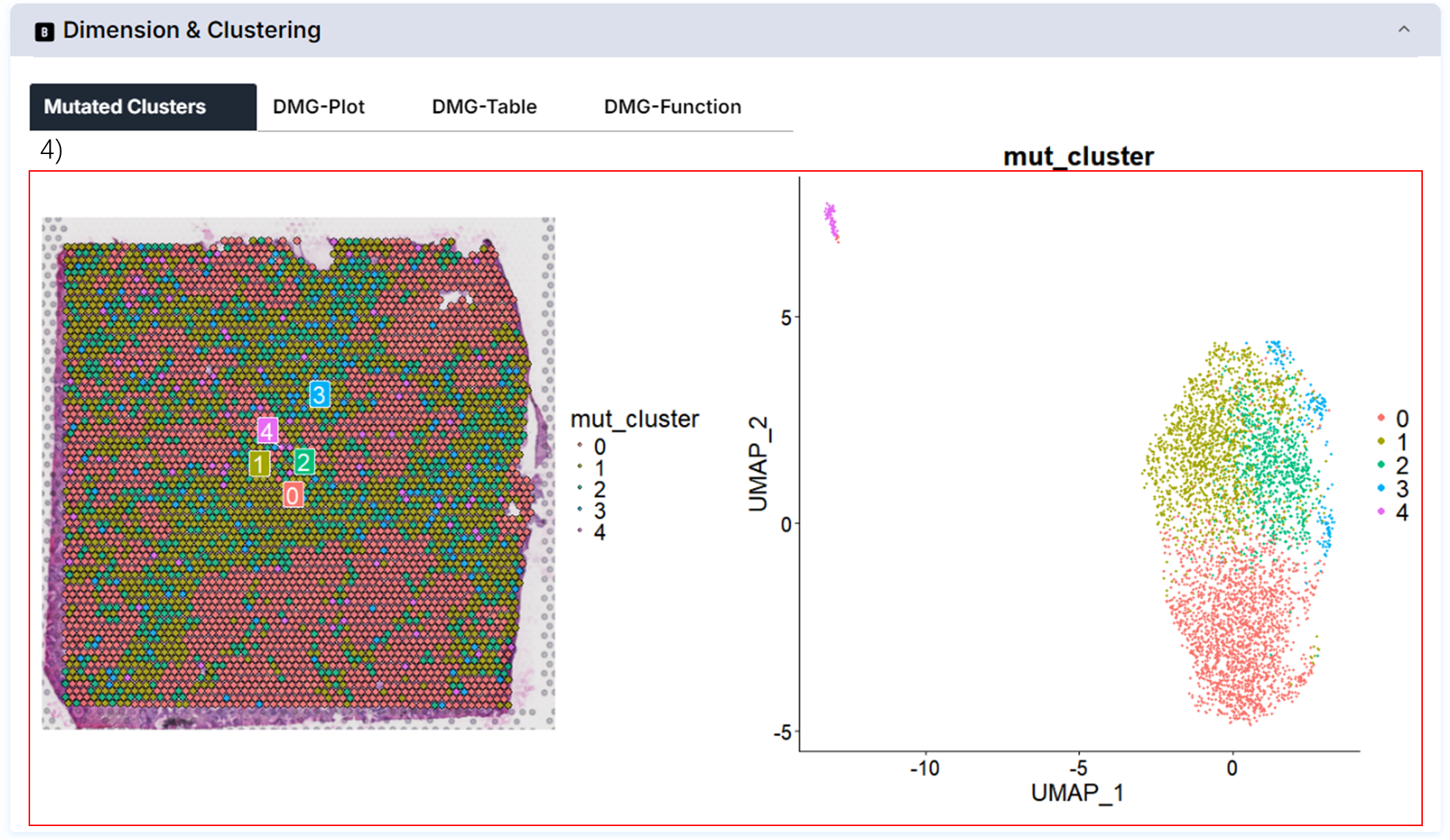
Task: Click cluster label 0 on tissue image
Action: pyautogui.click(x=293, y=495)
